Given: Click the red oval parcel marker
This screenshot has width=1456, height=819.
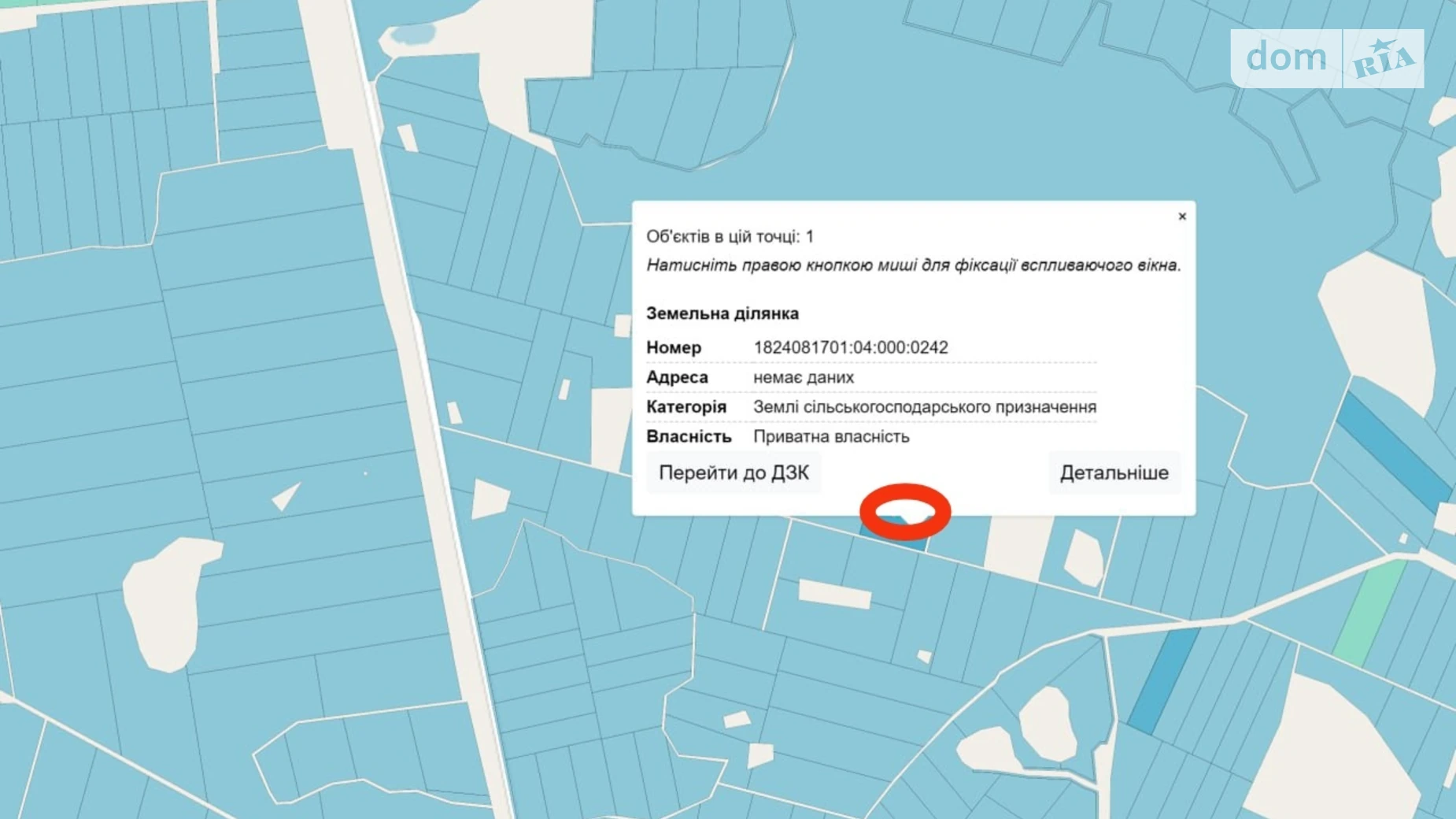Looking at the screenshot, I should [x=905, y=512].
